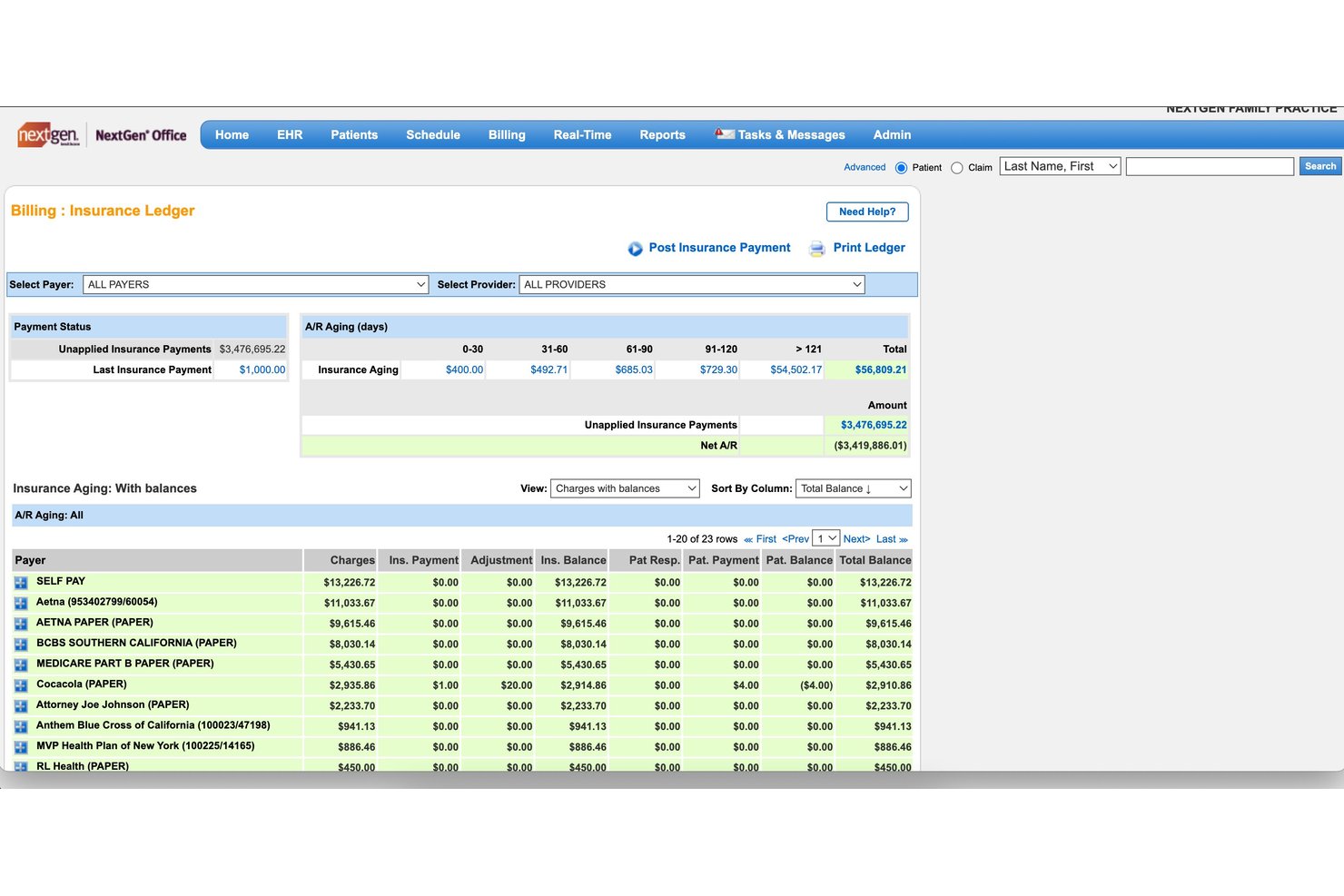Open the Home menu
This screenshot has height=896, width=1344.
point(232,134)
